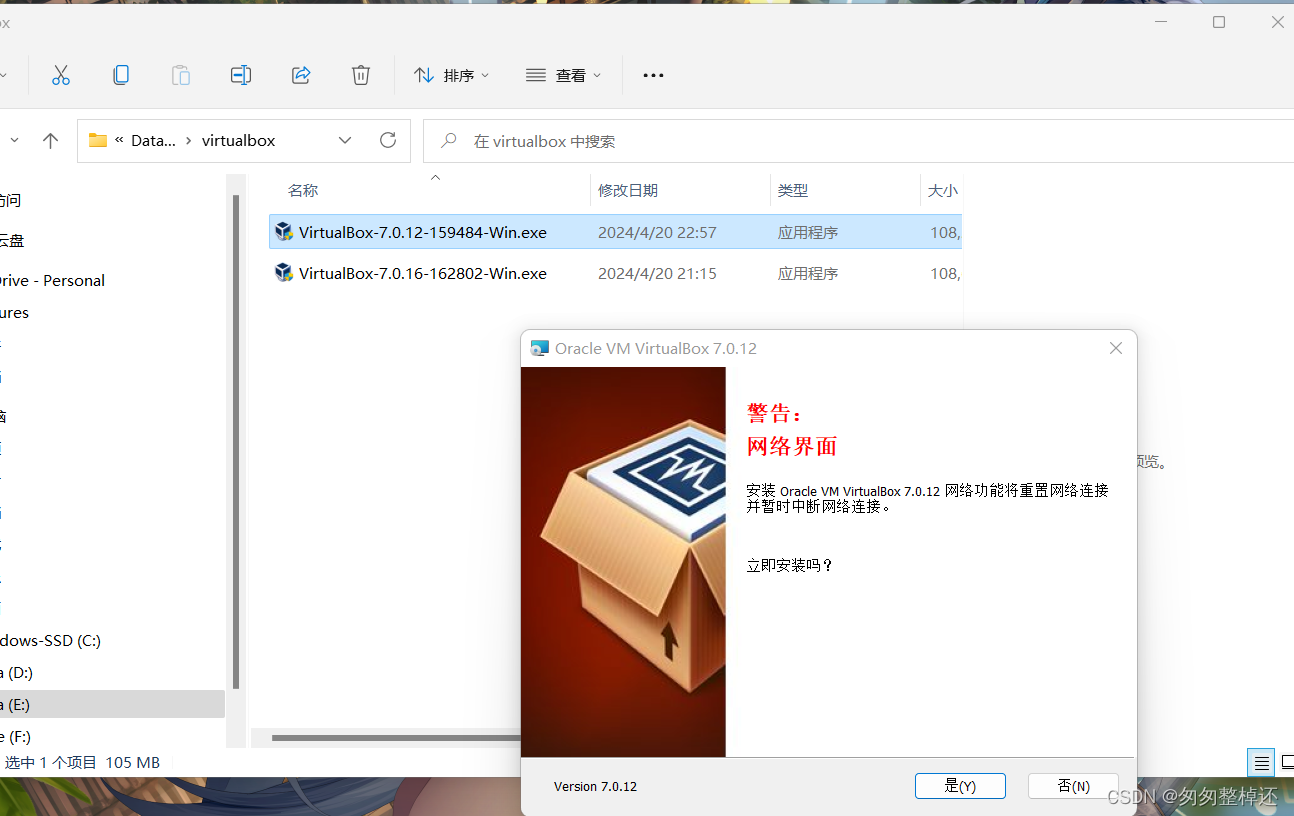Open the 查看 view dropdown
This screenshot has height=816, width=1294.
[x=564, y=75]
